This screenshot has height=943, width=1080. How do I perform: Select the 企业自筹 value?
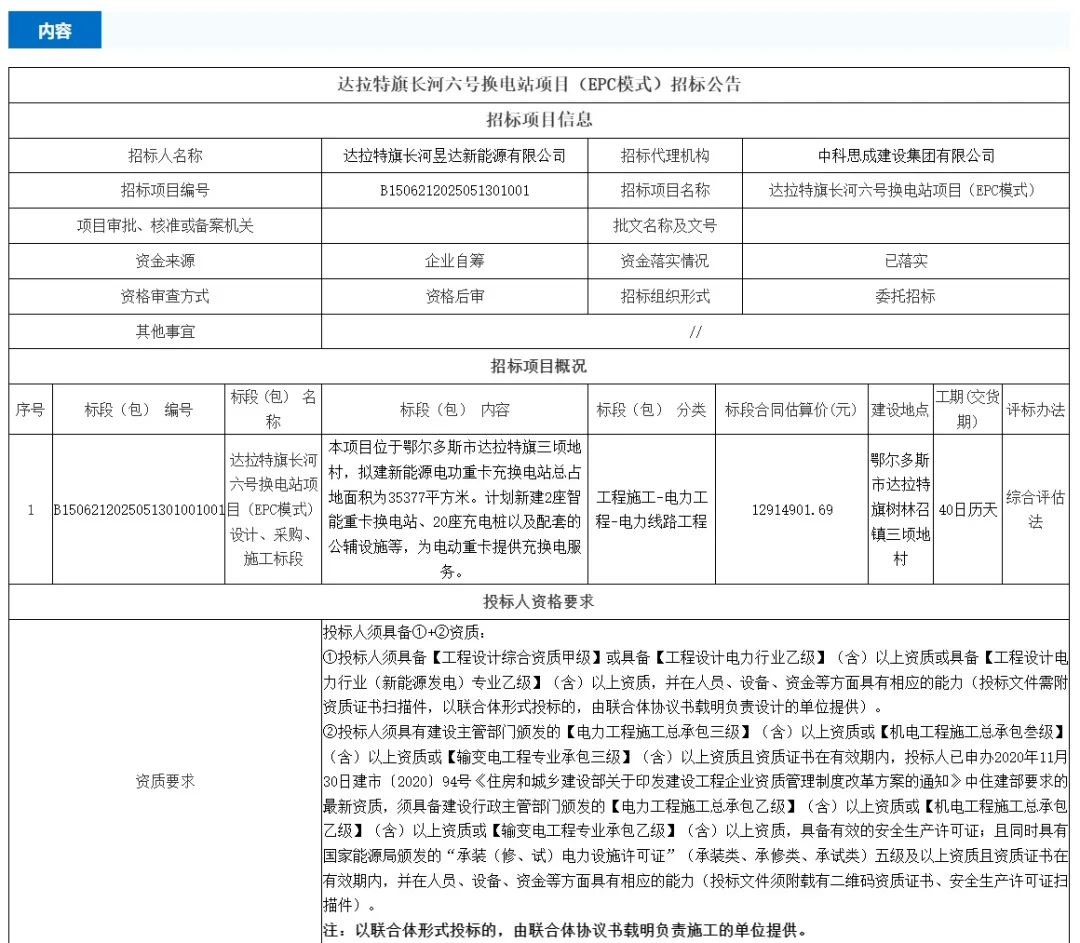pos(455,260)
